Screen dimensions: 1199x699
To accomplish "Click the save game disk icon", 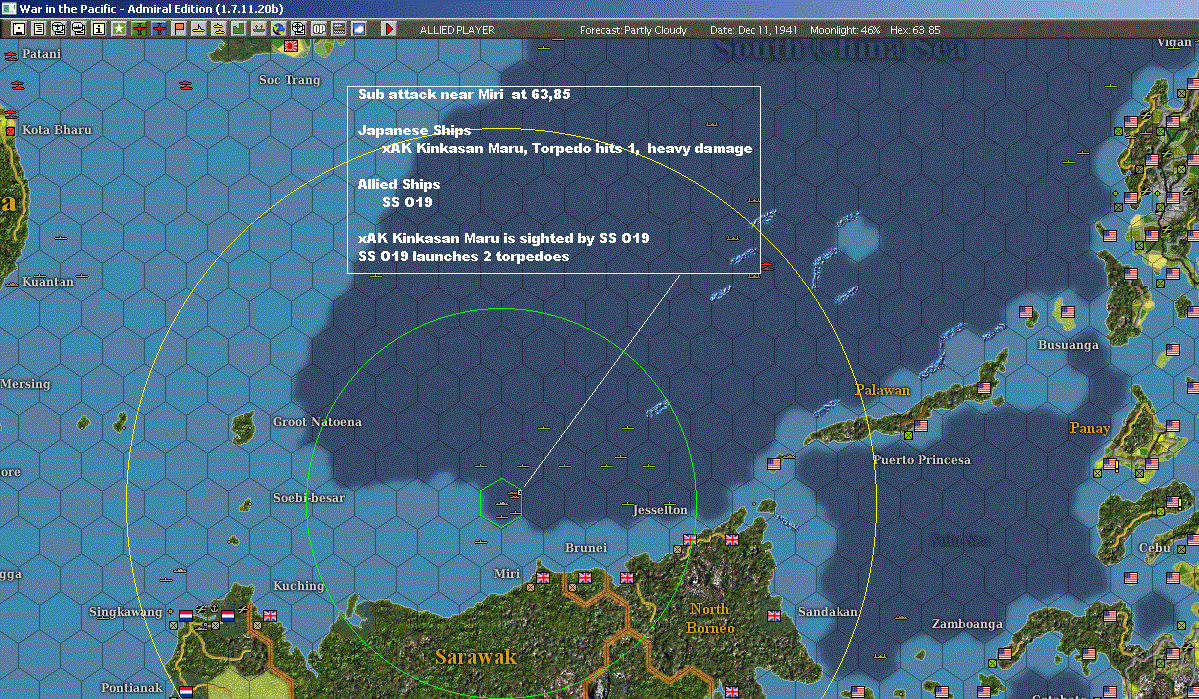I will (19, 29).
